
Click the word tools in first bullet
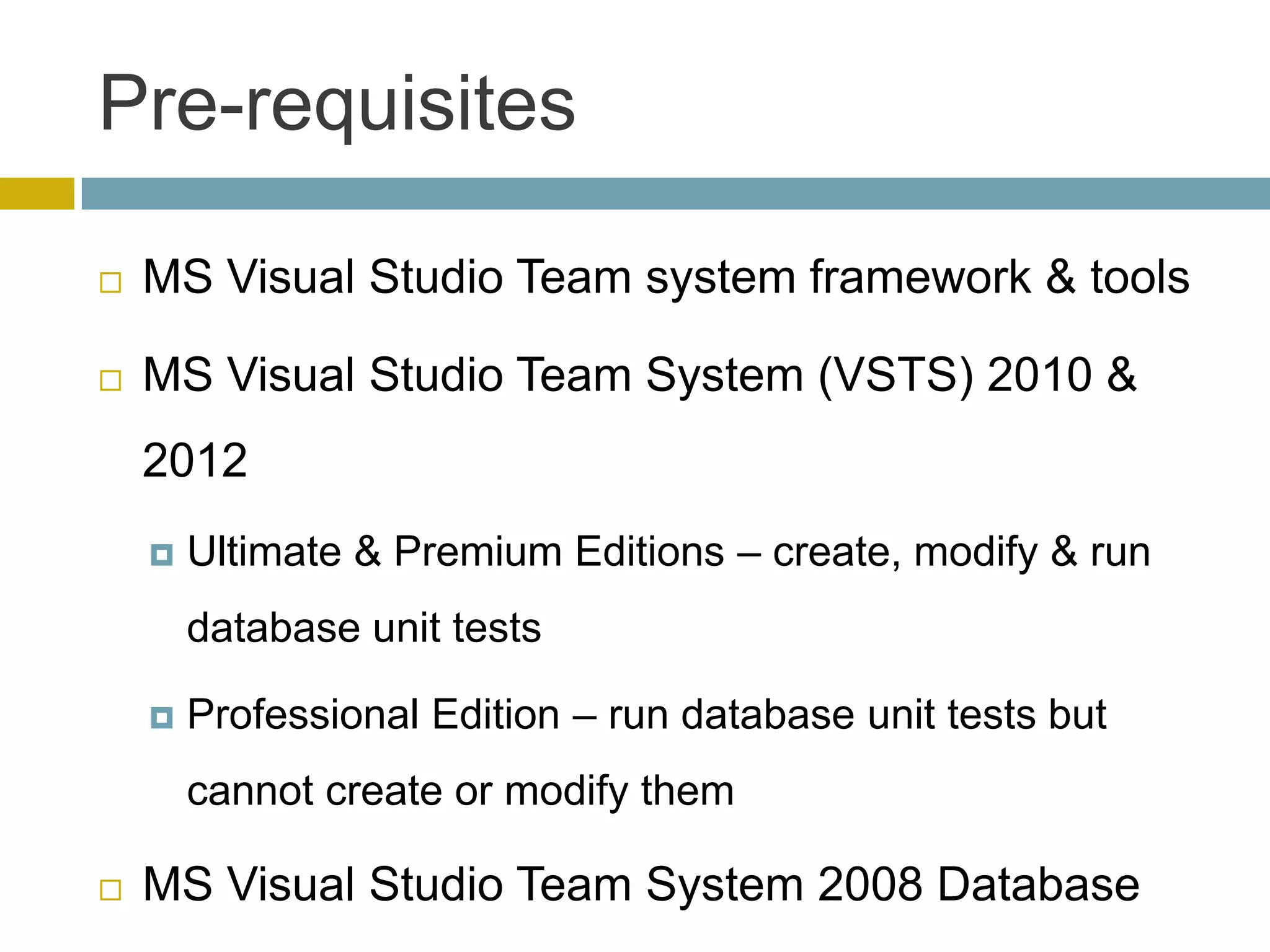[1140, 277]
